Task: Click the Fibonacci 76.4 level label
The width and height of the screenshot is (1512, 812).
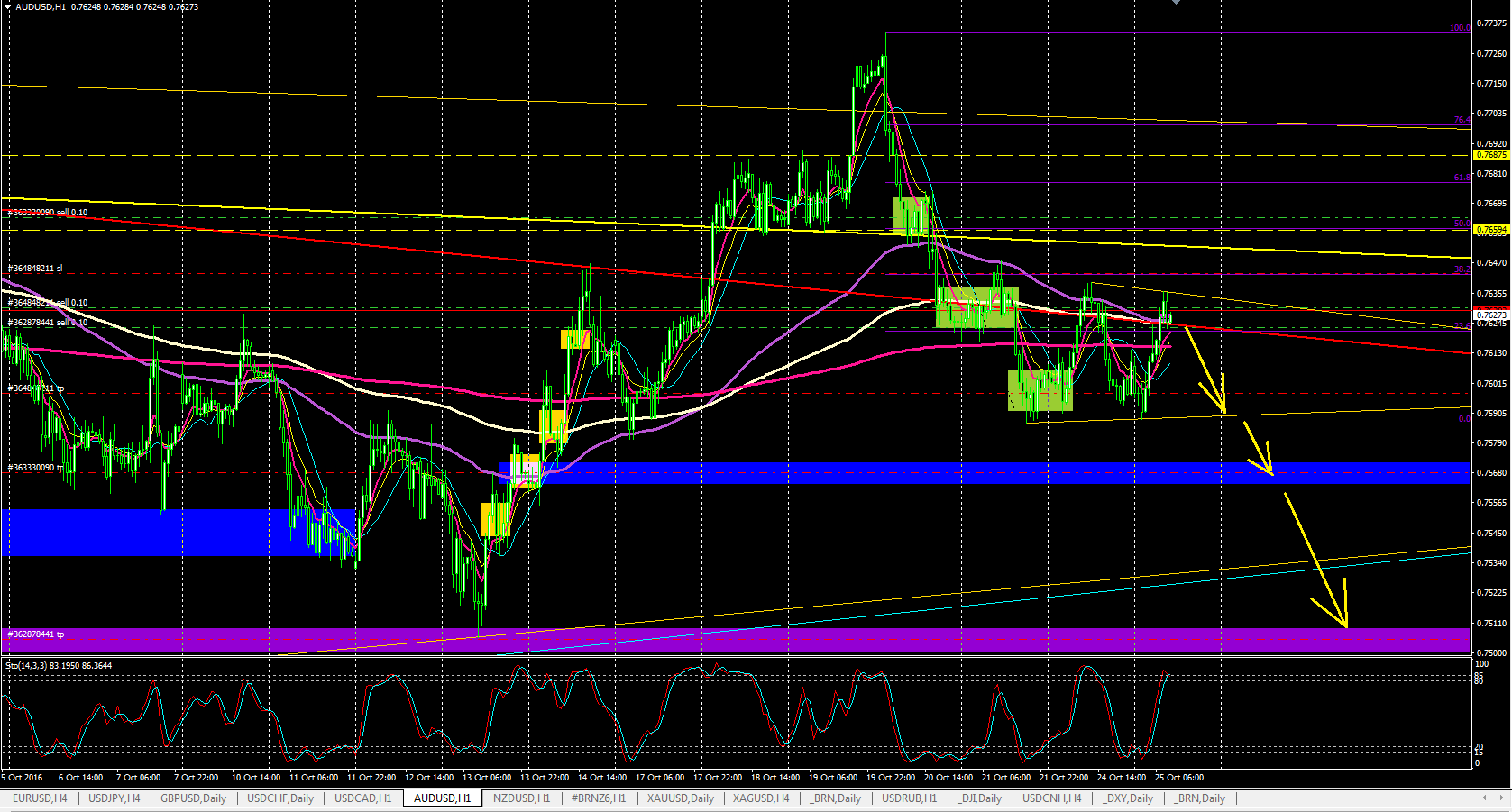Action: [x=1462, y=120]
